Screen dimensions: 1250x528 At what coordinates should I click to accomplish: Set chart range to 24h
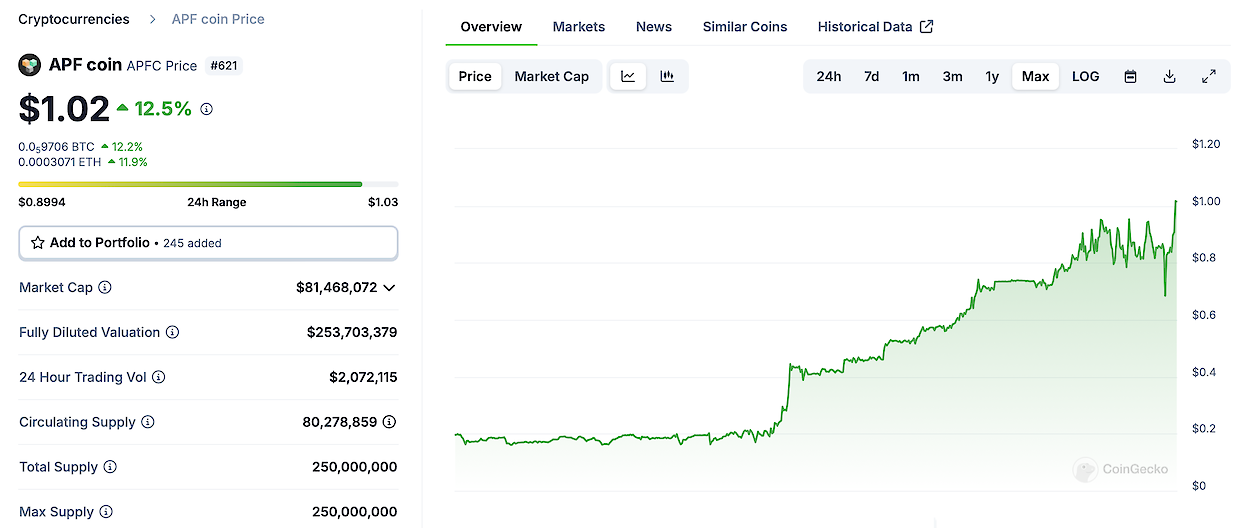(x=829, y=76)
